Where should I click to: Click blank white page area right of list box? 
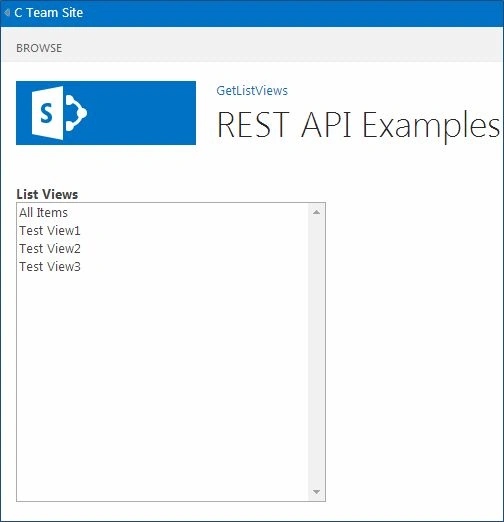click(415, 350)
